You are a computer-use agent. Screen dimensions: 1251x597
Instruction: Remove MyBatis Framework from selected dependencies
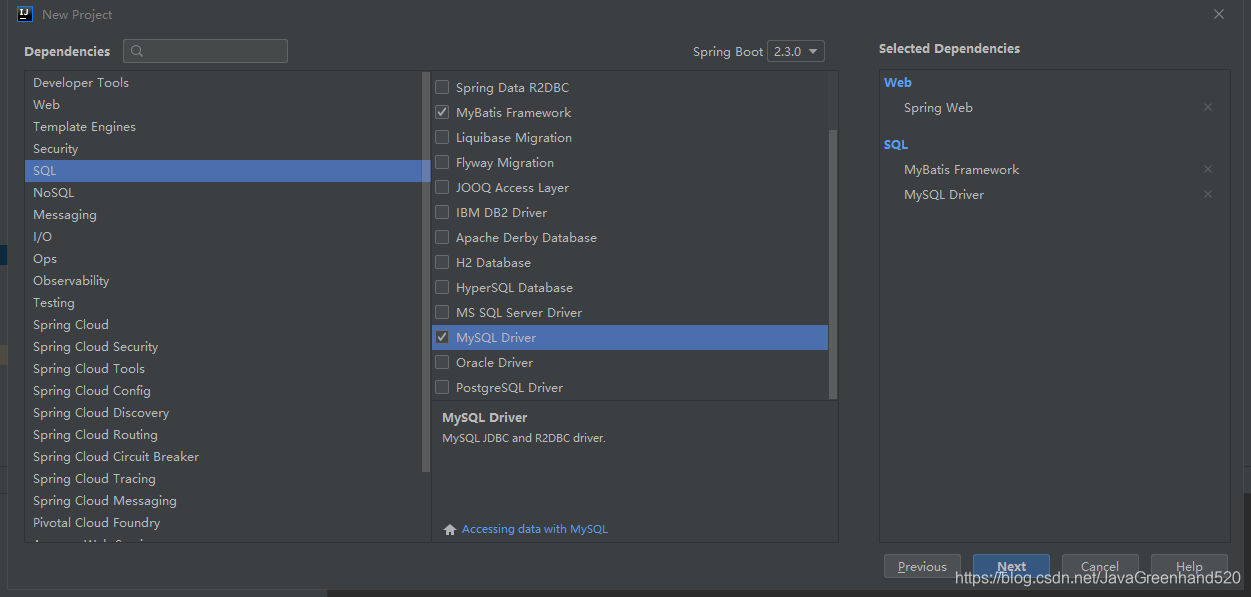click(1208, 169)
